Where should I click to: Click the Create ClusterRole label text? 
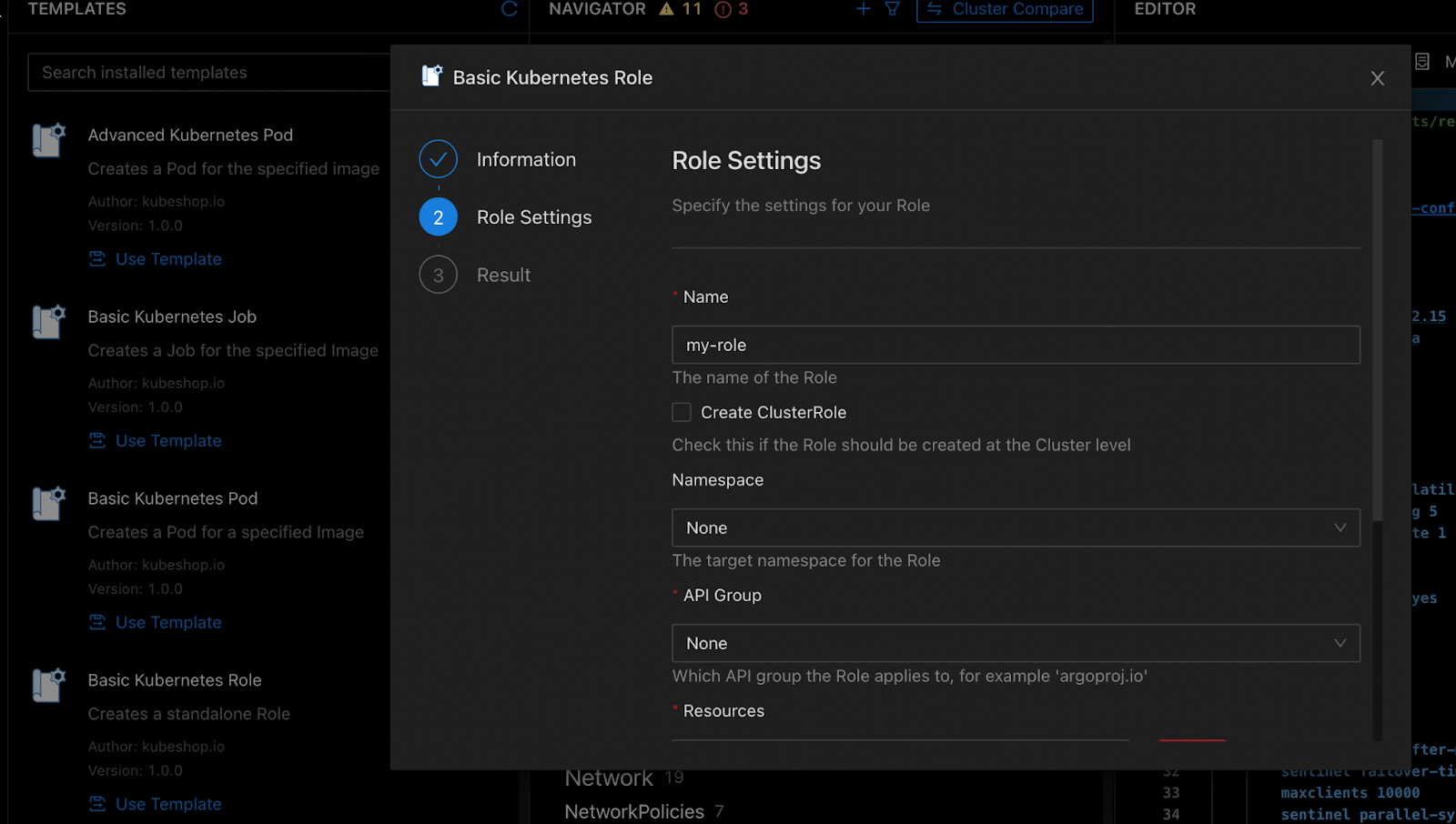[x=773, y=412]
